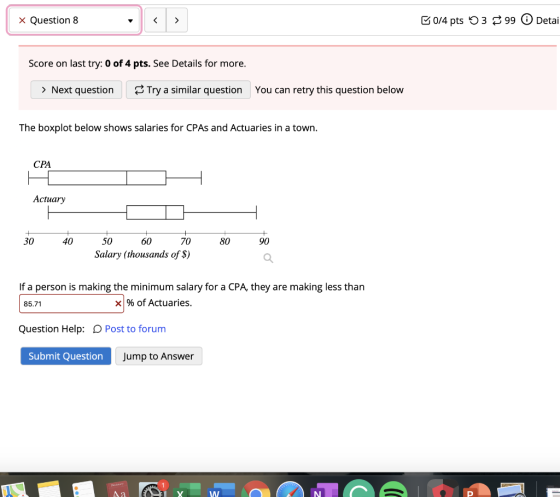Open Dictionary from the dock
The height and width of the screenshot is (497, 560).
click(x=118, y=489)
